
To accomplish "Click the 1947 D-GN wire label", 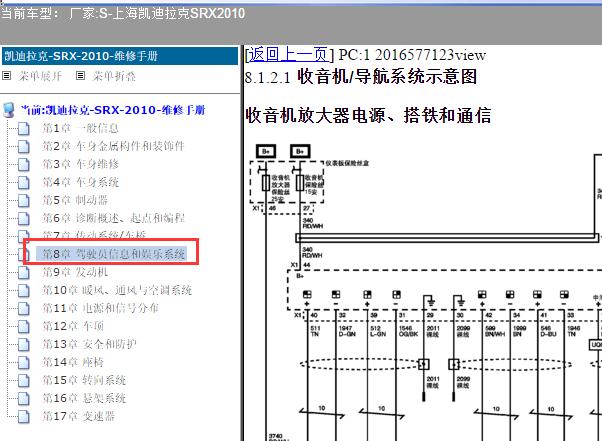I will pyautogui.click(x=347, y=331).
